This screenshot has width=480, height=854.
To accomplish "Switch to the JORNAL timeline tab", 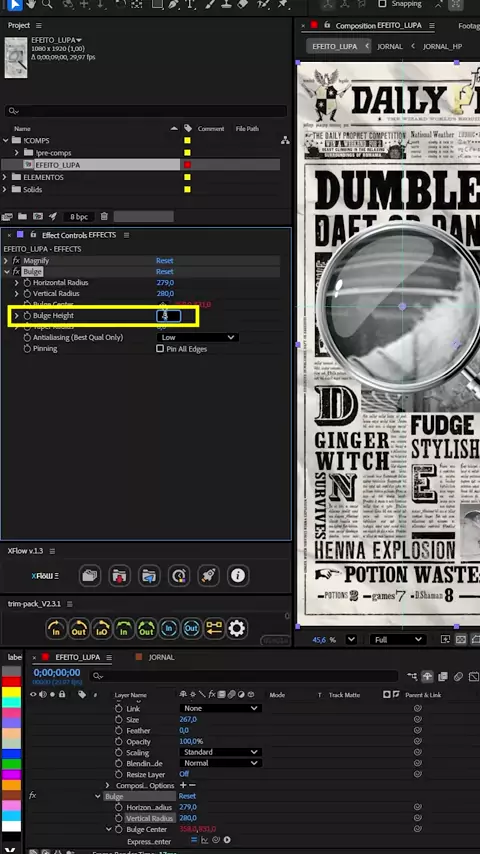I will (161, 657).
